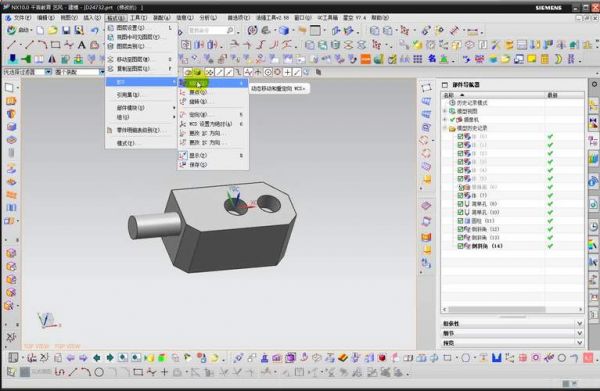Toggle the 简单孔 (8) feature checkbox

click(x=460, y=204)
